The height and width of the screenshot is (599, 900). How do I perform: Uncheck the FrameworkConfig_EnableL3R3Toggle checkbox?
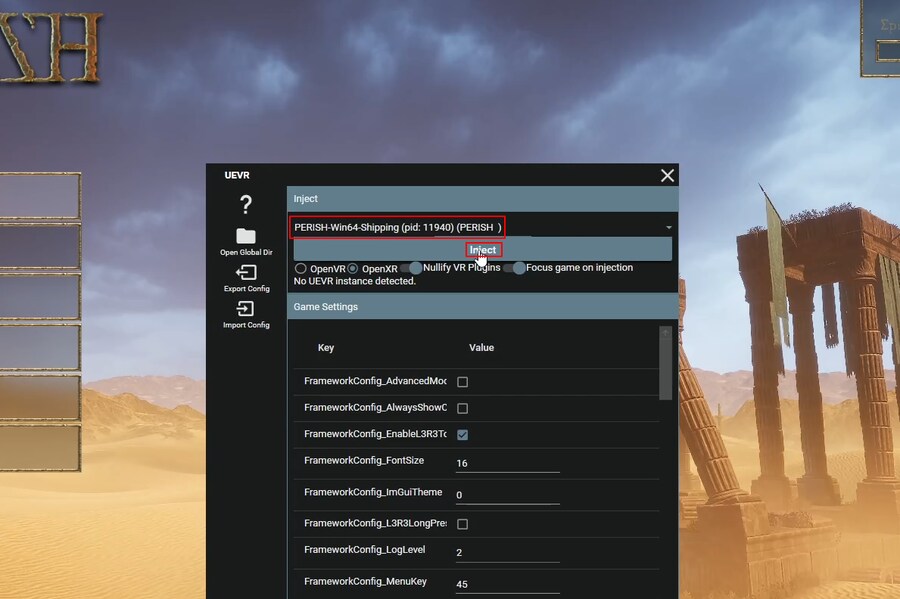[462, 435]
